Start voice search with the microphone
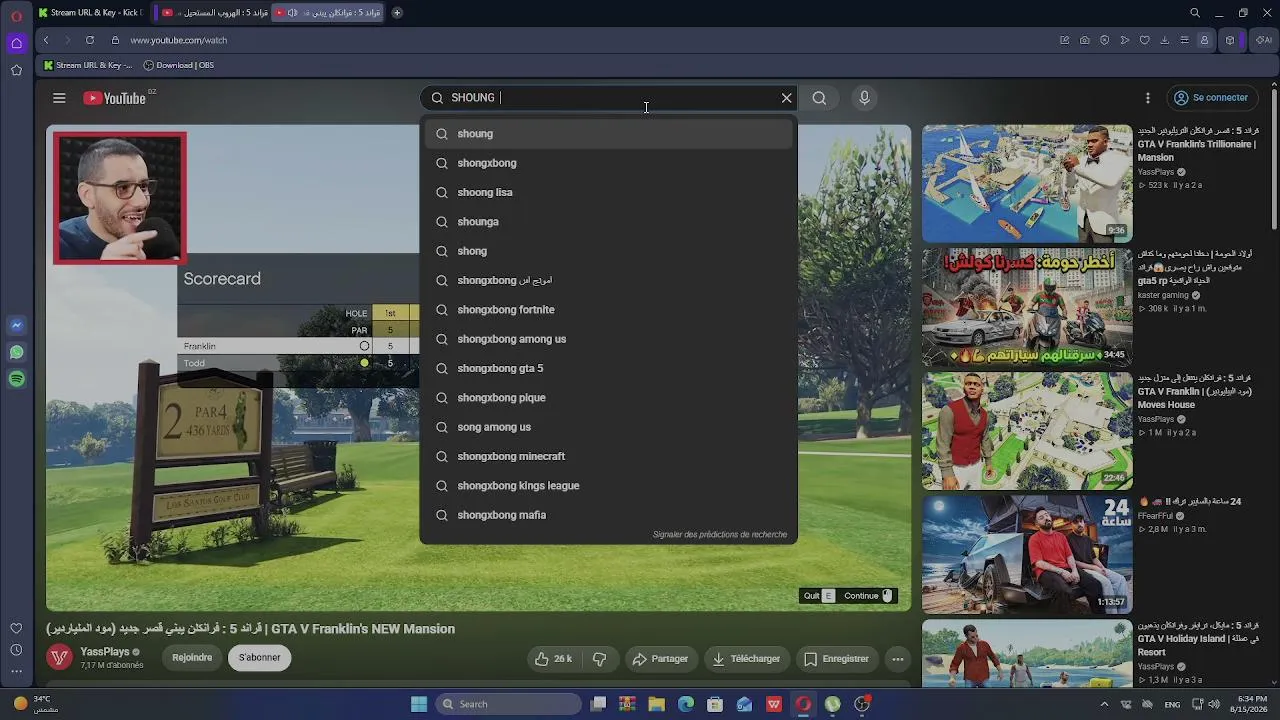Screen dimensions: 1280x720 click(x=865, y=98)
